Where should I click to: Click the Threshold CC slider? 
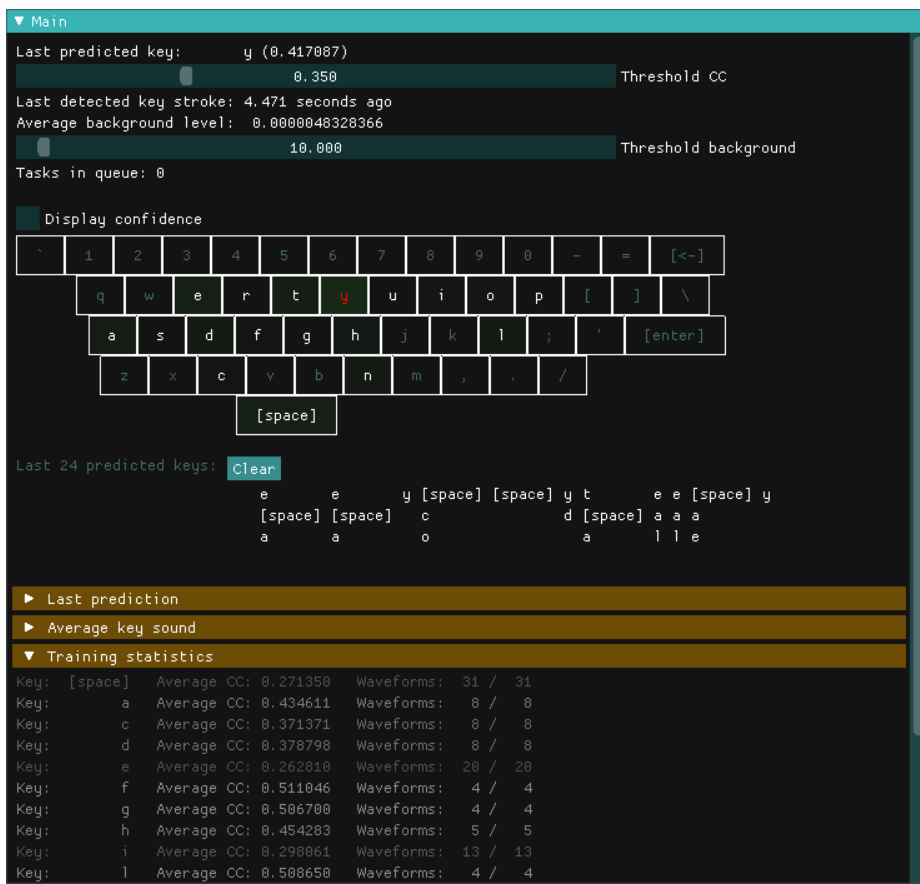[x=315, y=77]
